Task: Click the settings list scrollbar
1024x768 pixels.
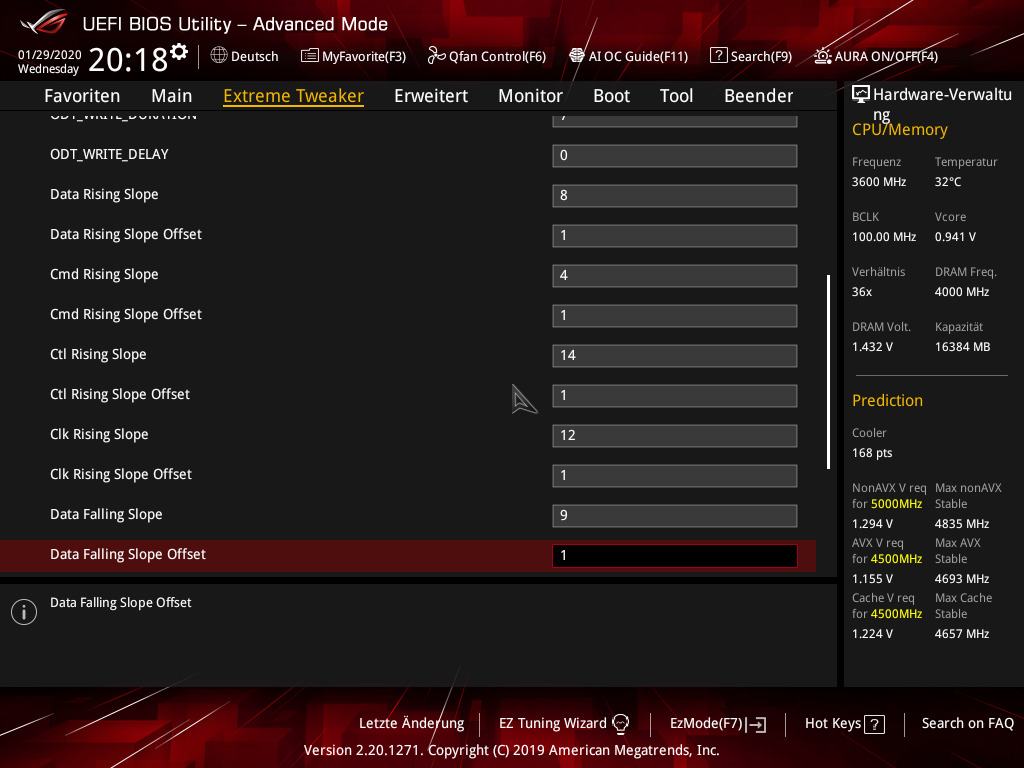Action: click(828, 372)
